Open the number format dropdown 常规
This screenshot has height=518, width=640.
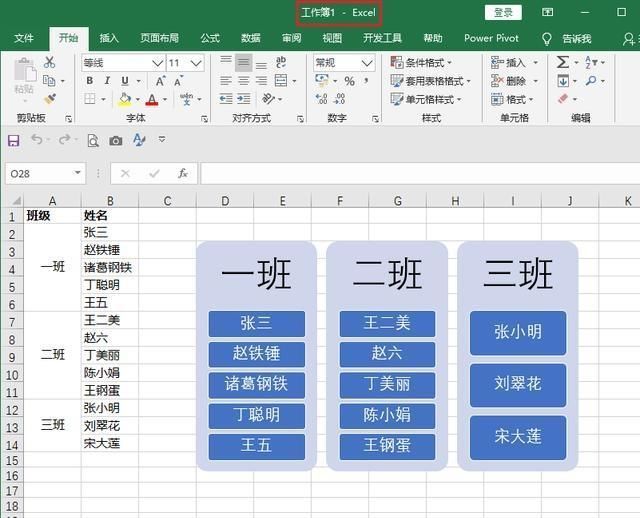click(x=367, y=63)
